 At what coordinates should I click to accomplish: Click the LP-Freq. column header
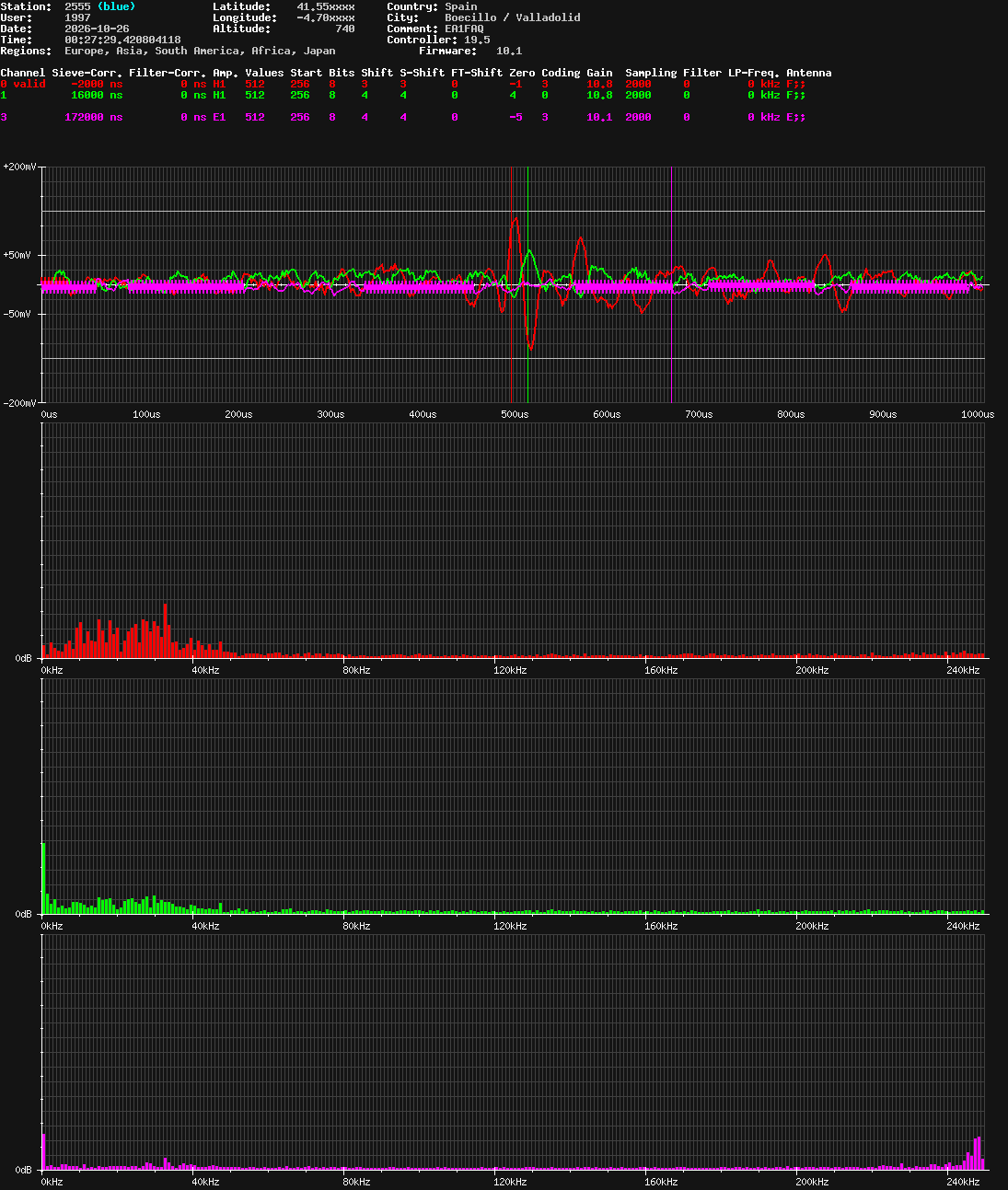(x=754, y=73)
